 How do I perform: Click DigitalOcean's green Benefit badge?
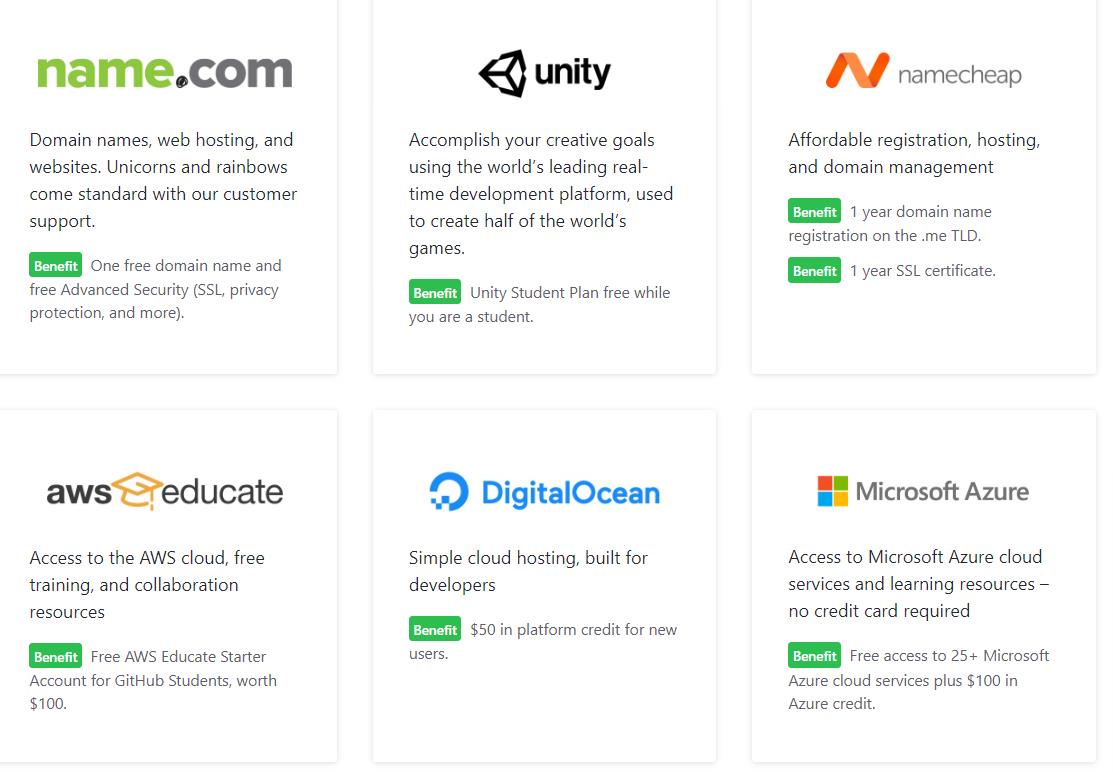pyautogui.click(x=435, y=630)
